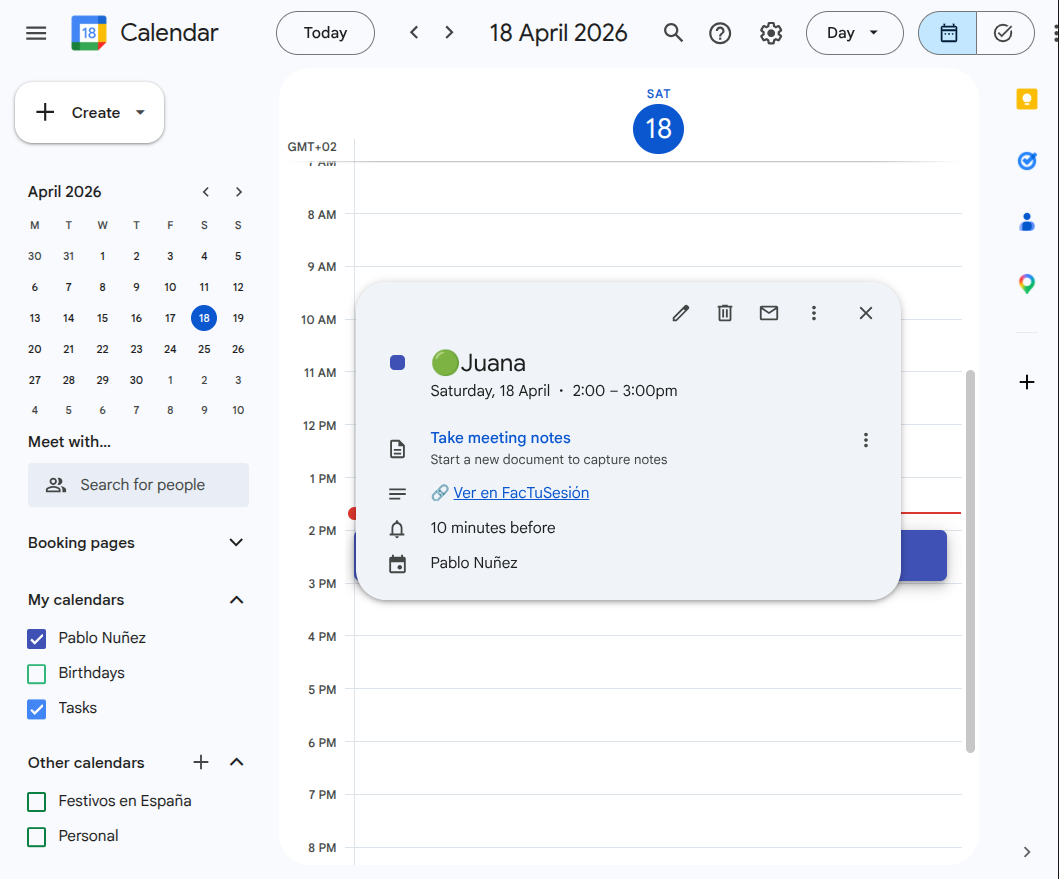Screen dimensions: 1059x879
Task: Check the Festivos en España calendar
Action: 37,801
